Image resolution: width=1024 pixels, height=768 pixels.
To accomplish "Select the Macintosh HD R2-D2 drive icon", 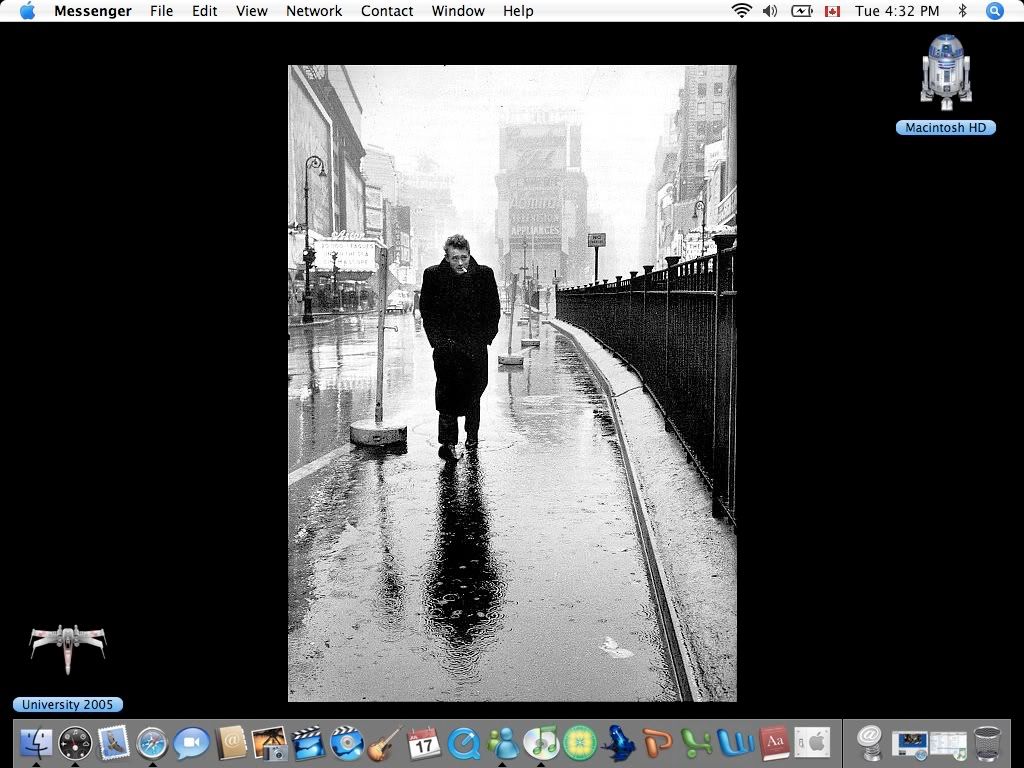I will 946,73.
